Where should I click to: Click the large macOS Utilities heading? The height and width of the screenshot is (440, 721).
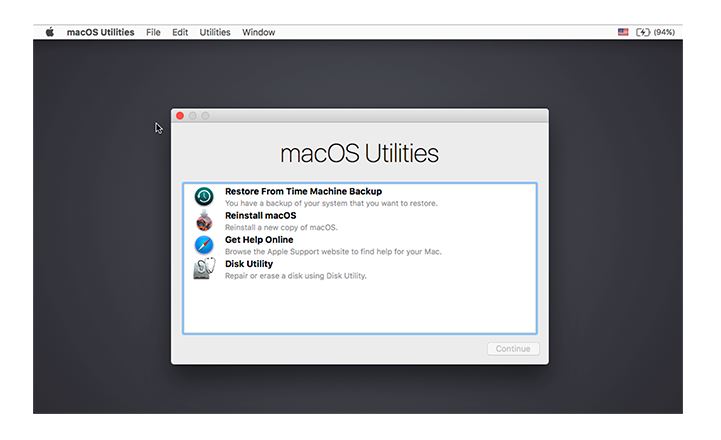[x=360, y=153]
